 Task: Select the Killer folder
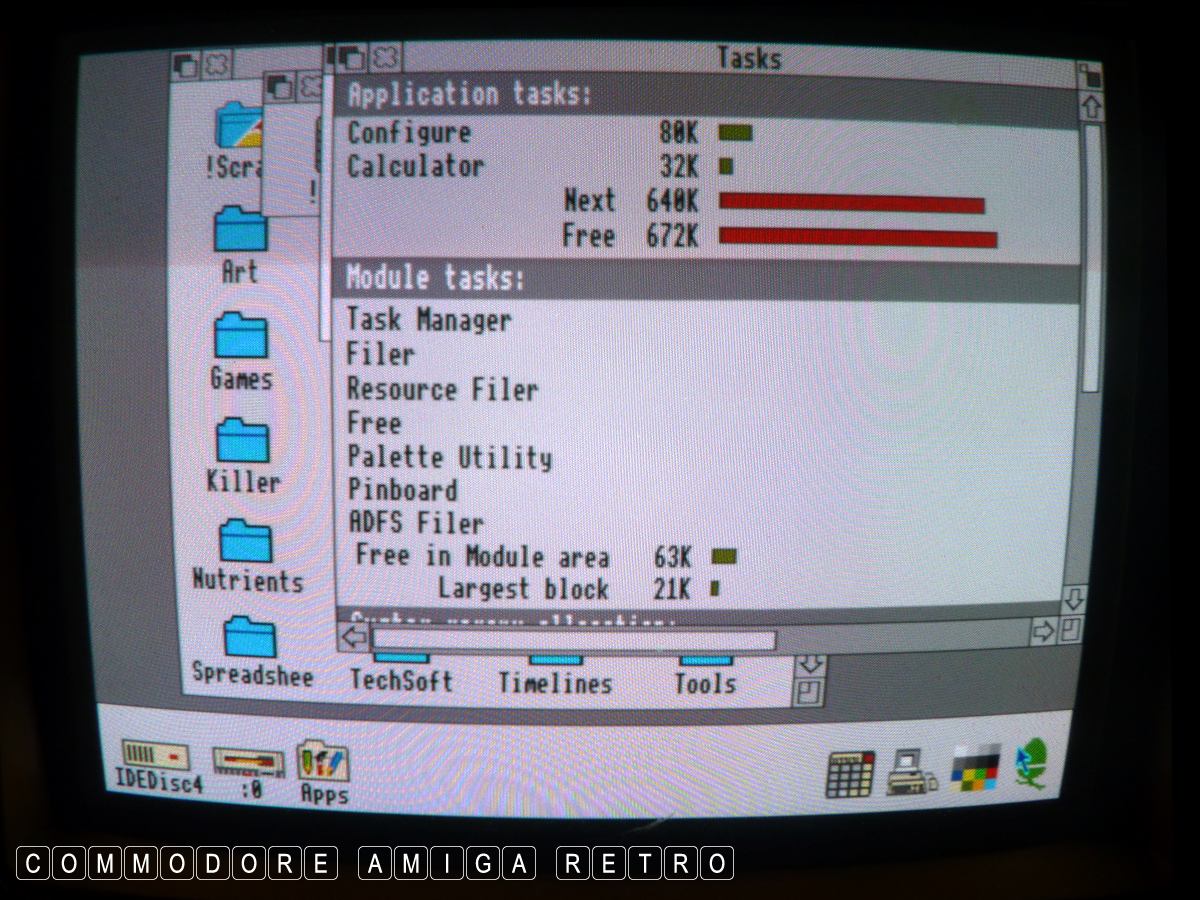click(243, 440)
